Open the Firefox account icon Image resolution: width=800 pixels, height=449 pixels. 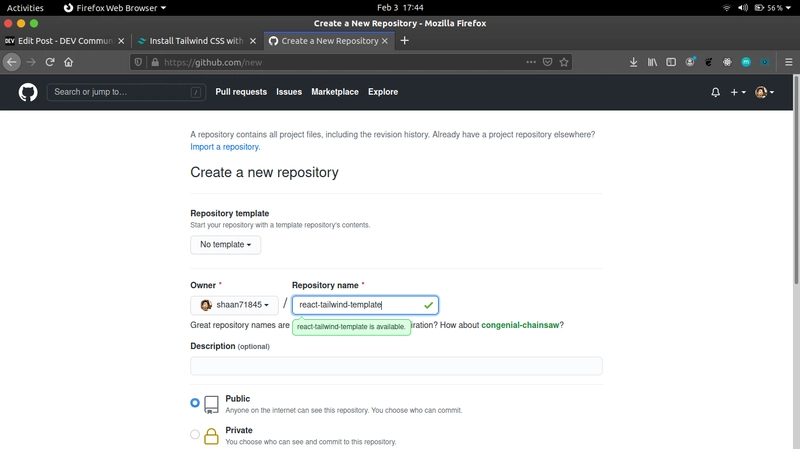point(690,62)
